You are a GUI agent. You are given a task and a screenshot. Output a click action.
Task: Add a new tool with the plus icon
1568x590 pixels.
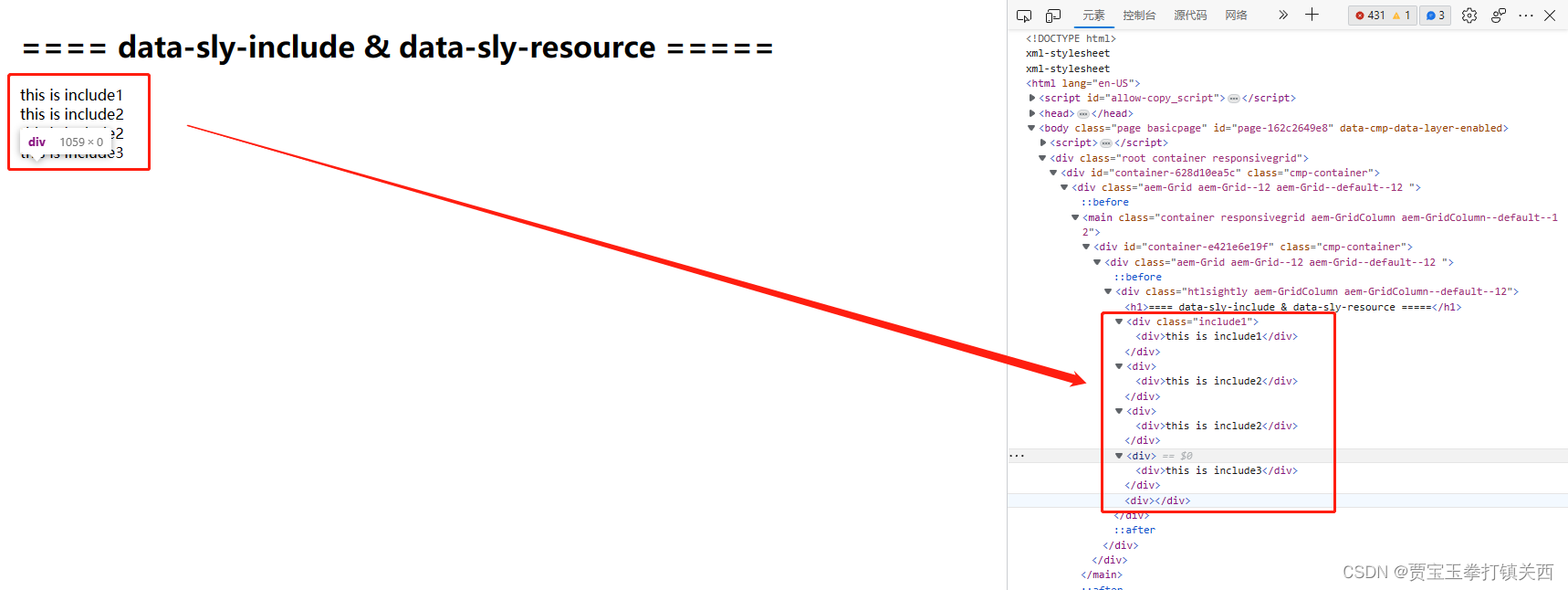(1312, 15)
